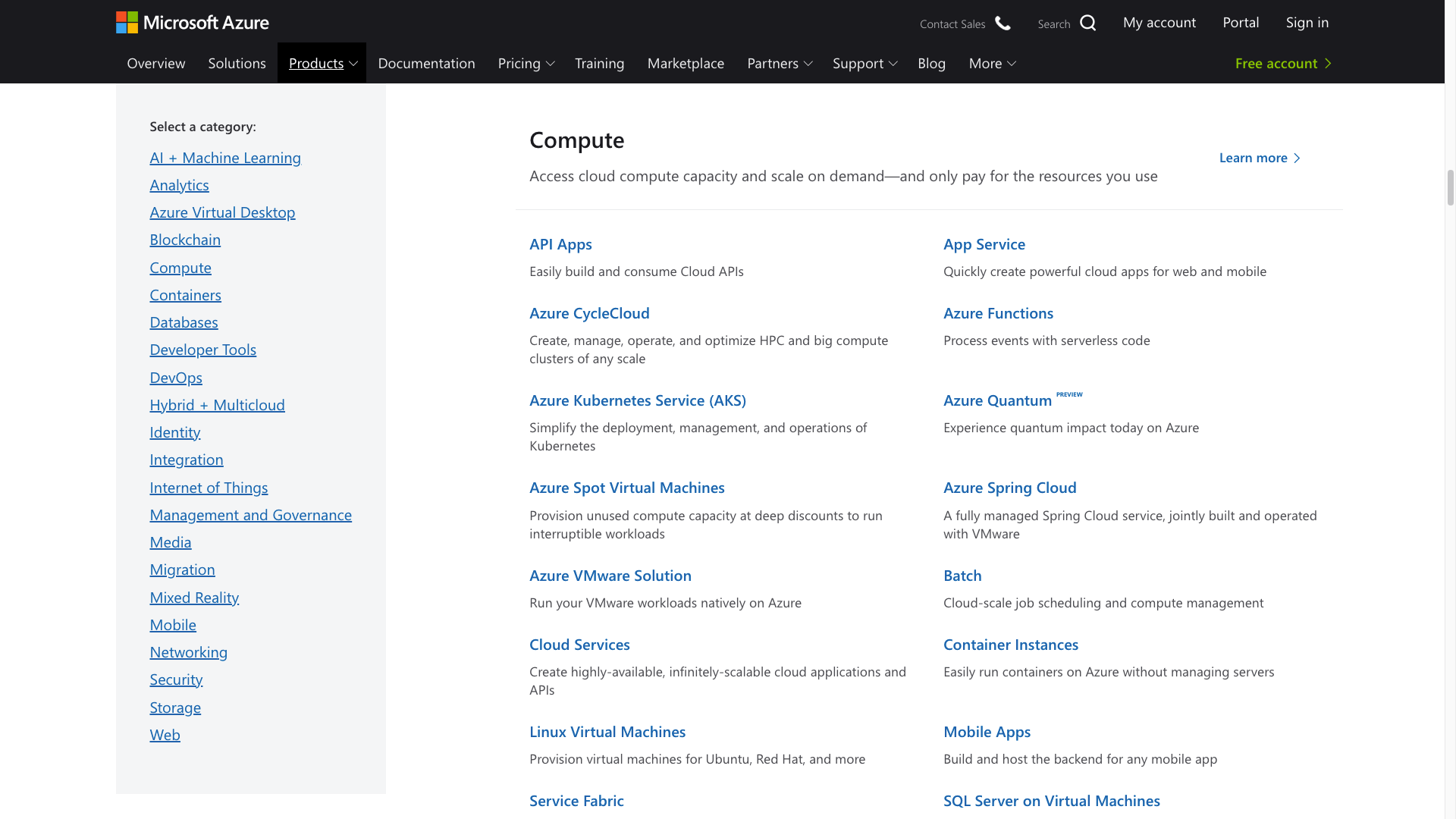This screenshot has height=819, width=1456.
Task: Select the Analytics category
Action: [179, 185]
